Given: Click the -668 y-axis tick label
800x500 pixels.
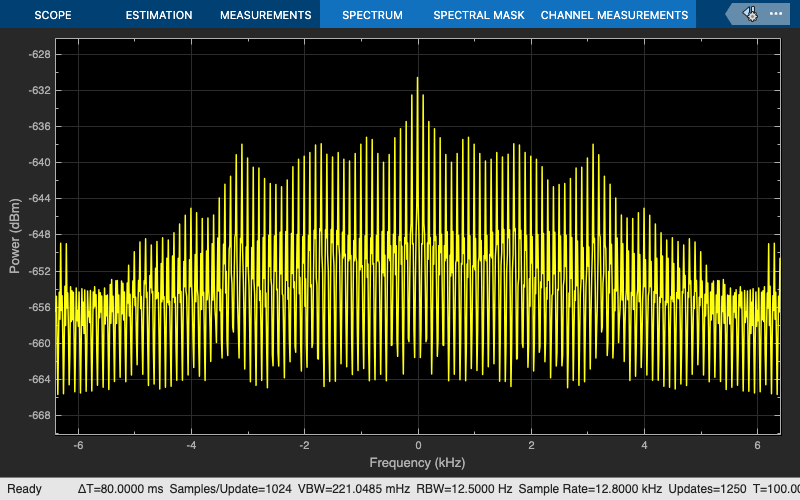Looking at the screenshot, I should (x=39, y=415).
